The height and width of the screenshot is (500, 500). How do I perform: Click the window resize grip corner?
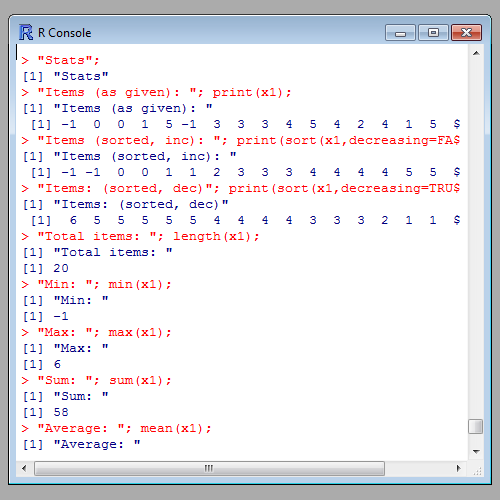tap(477, 470)
